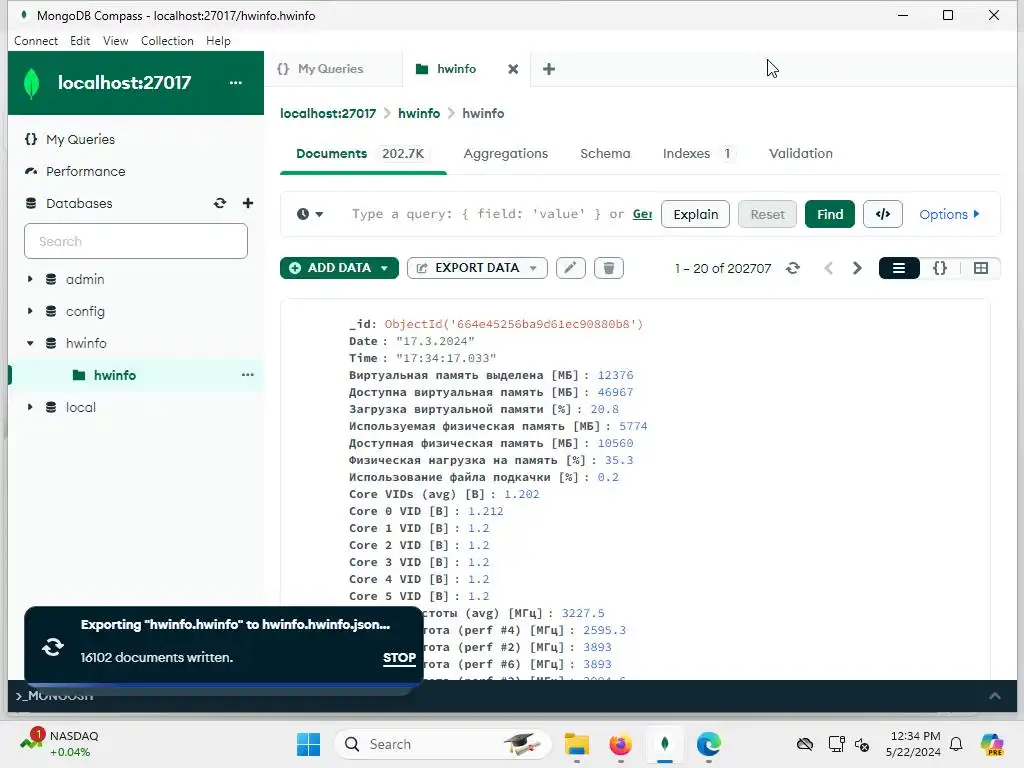The image size is (1024, 768).
Task: Close the hwinfo tab
Action: pos(513,69)
